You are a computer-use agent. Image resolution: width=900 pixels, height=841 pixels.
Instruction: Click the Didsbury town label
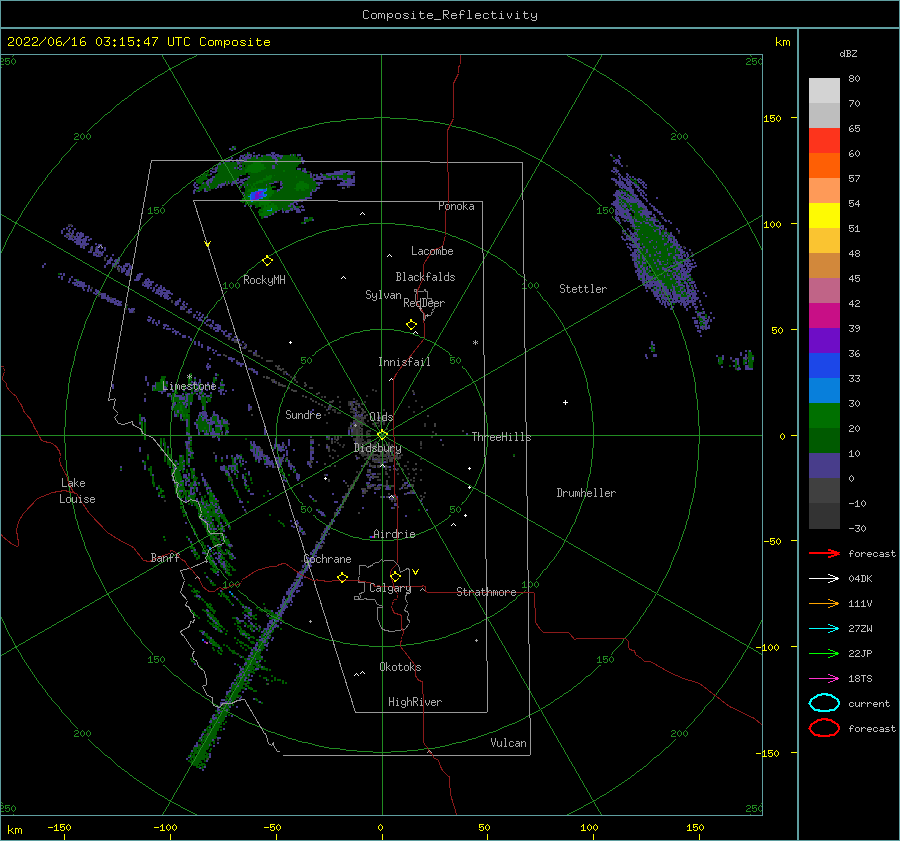click(378, 448)
